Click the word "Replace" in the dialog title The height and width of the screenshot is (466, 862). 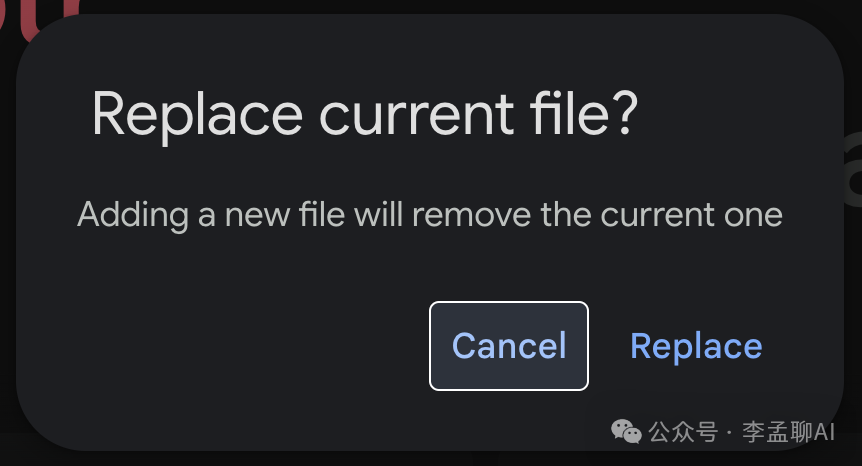pos(196,114)
